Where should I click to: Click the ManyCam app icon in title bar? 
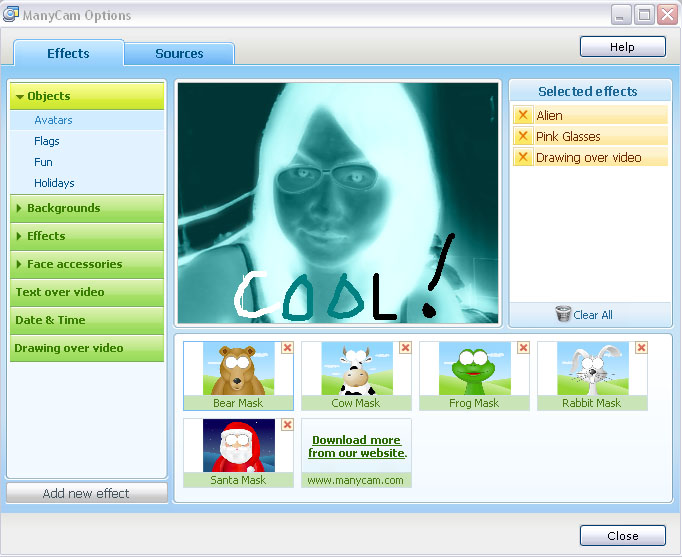click(10, 14)
